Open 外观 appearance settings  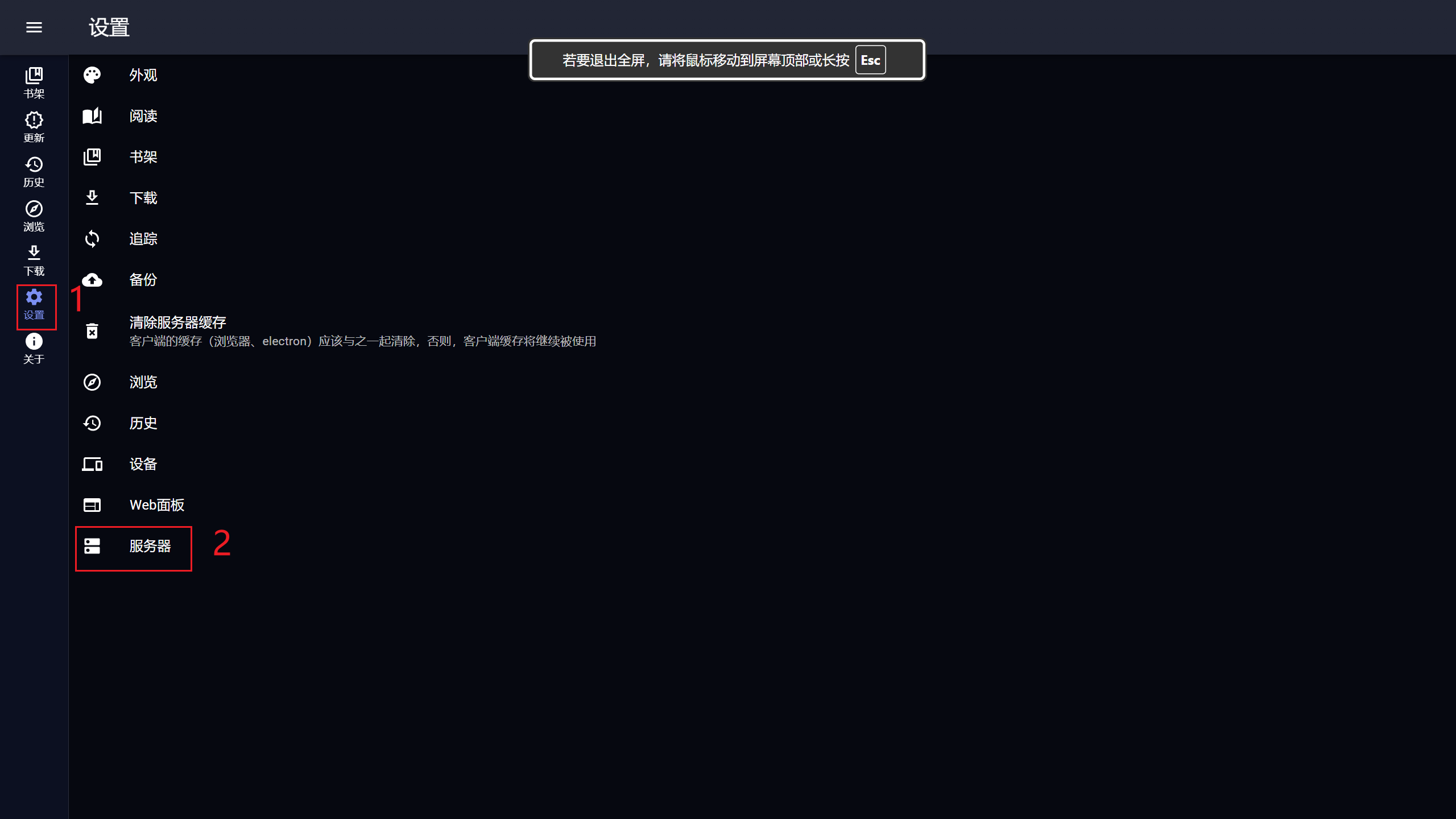(x=143, y=75)
